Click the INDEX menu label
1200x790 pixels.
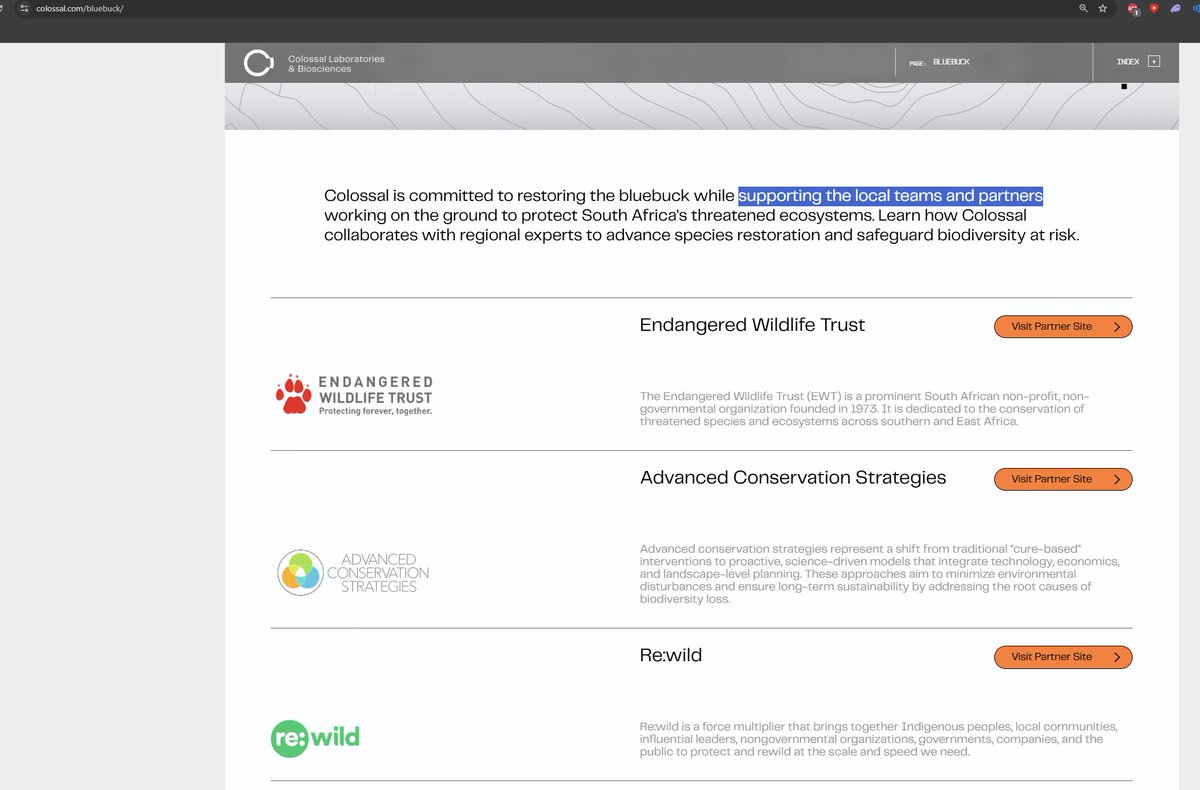coord(1128,62)
